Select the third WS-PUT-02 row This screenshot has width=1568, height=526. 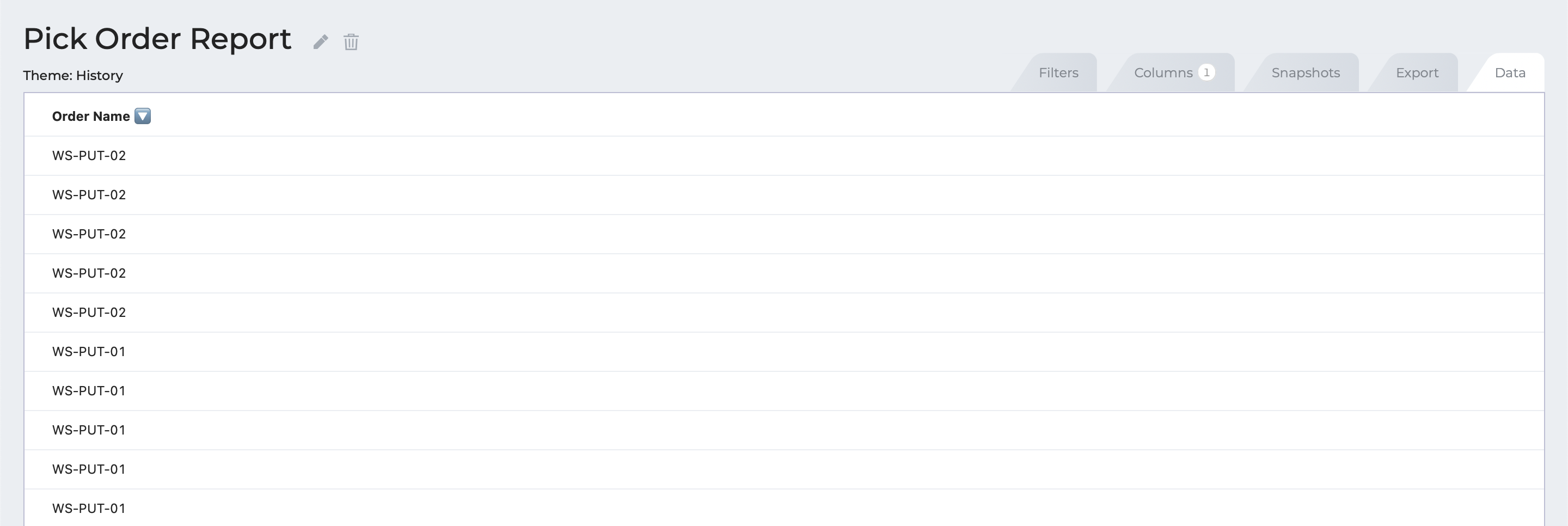[784, 234]
